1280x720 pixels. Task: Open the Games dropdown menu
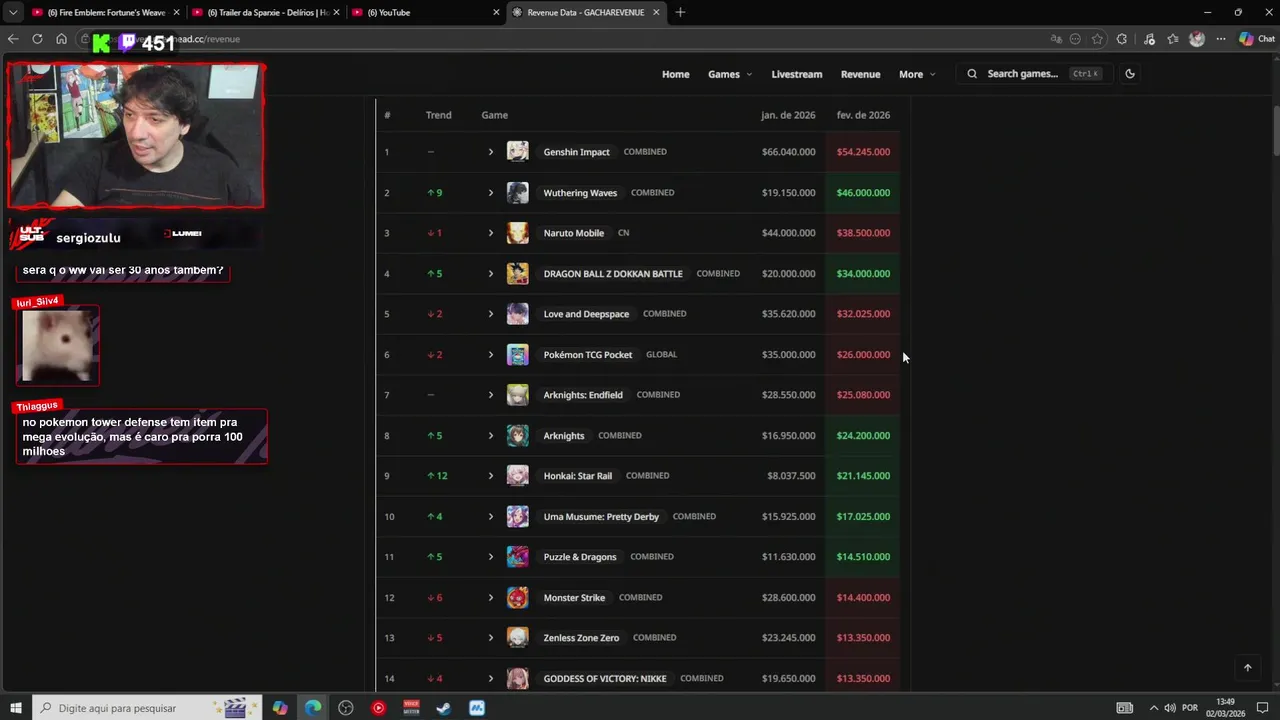click(x=729, y=74)
